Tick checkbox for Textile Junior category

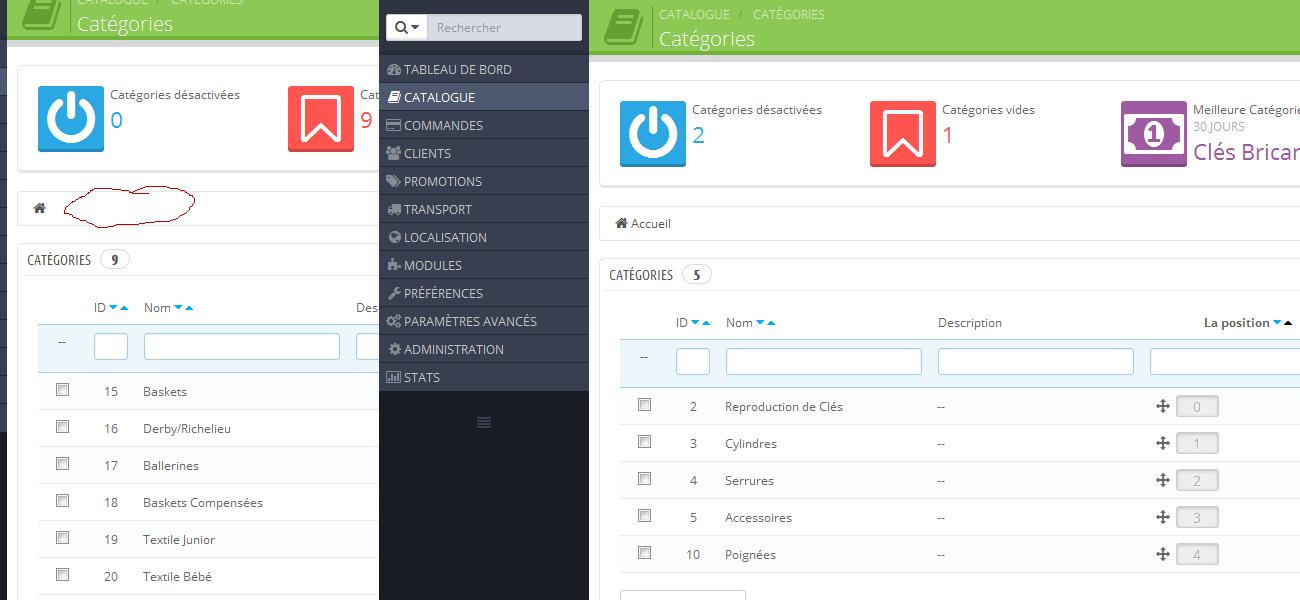point(62,538)
